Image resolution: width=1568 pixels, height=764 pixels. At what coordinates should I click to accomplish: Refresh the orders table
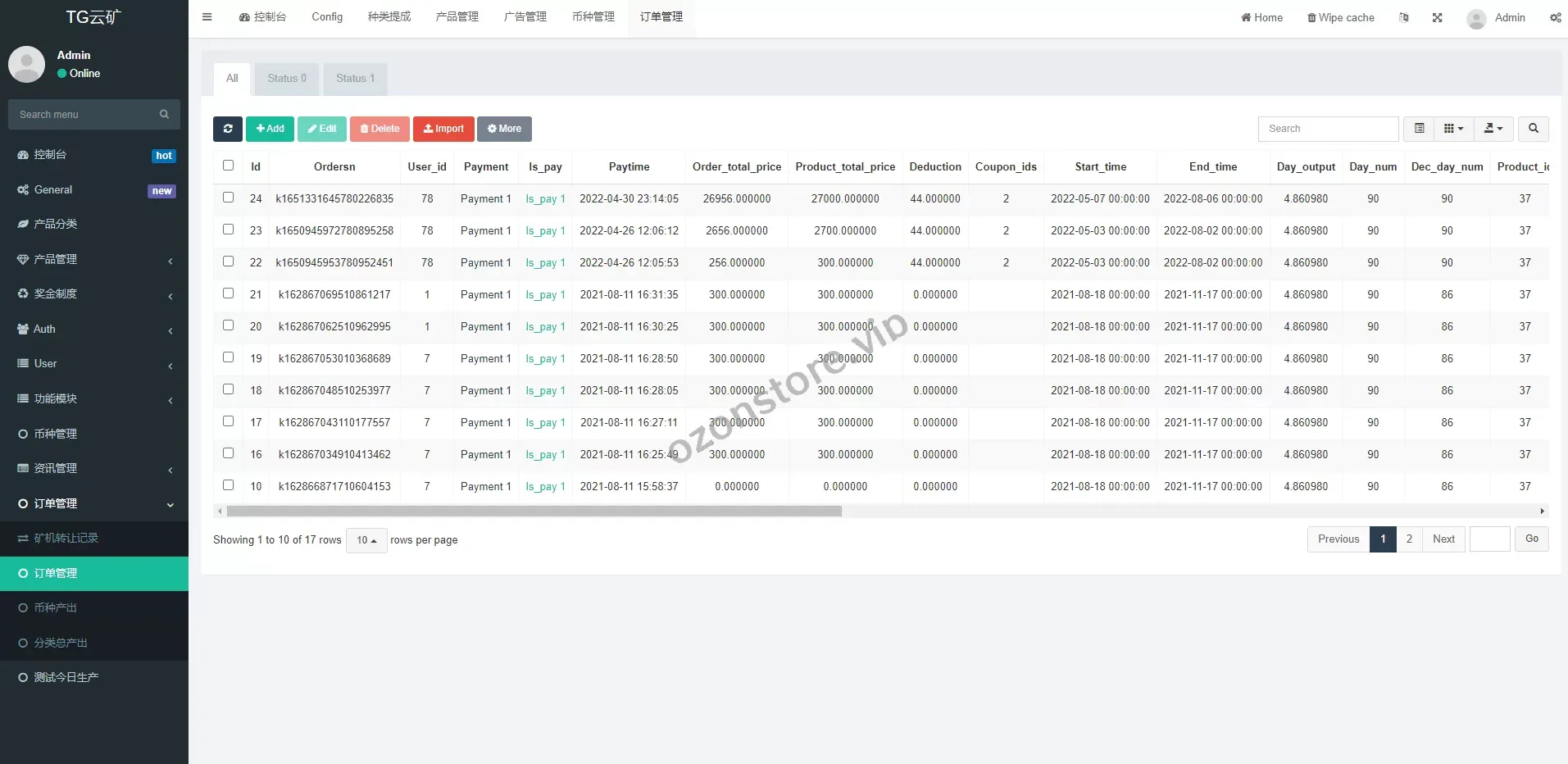point(227,129)
